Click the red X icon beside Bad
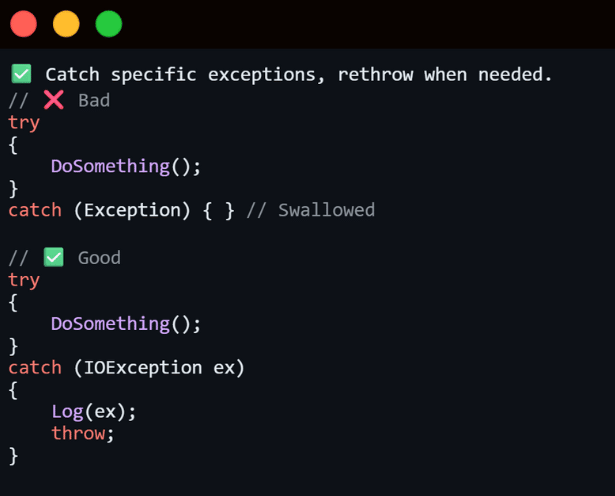Screen dimensions: 615x496 53,100
